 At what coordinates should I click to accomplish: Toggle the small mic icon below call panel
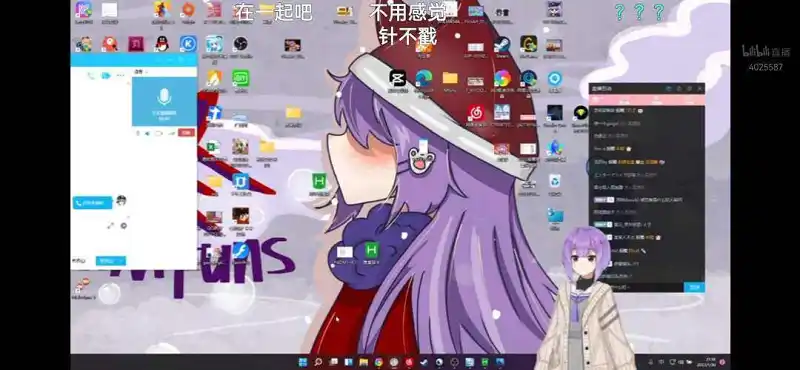[137, 133]
